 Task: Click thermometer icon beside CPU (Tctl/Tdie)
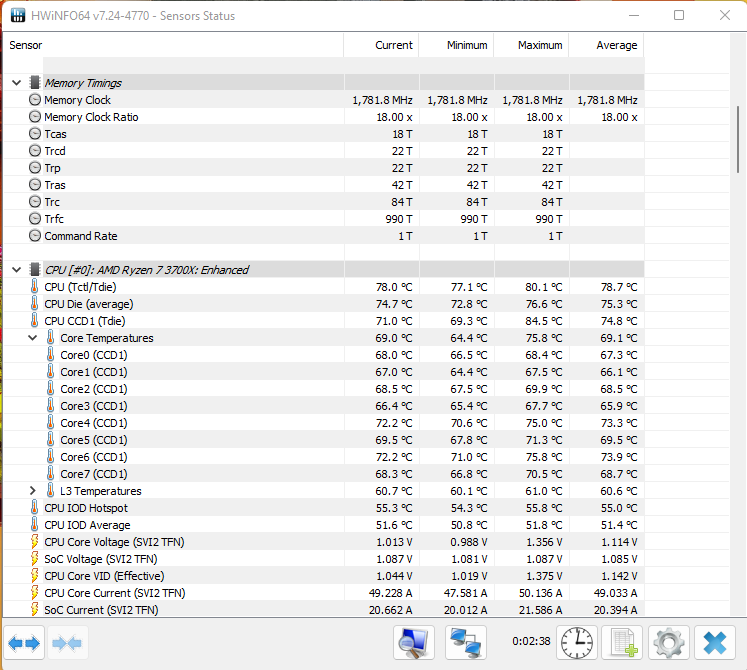pos(34,287)
